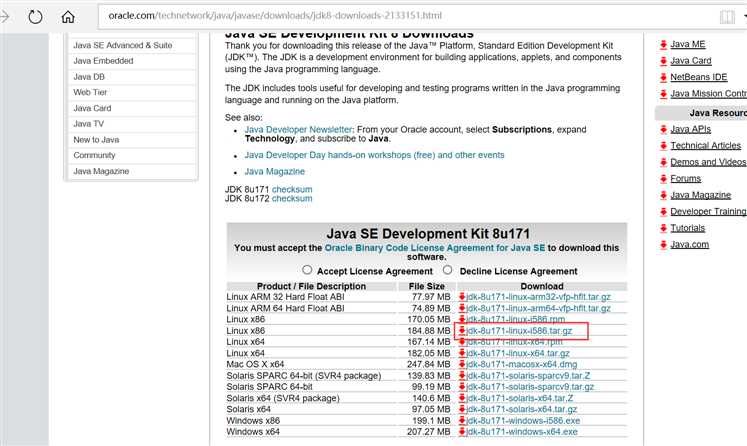
Task: Click download arrow for windows-x64.exe
Action: (462, 432)
